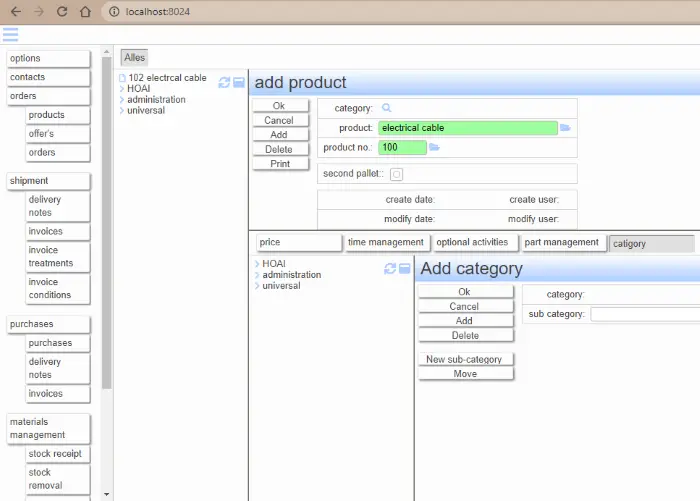Open the orders sub-item under products

58,152
